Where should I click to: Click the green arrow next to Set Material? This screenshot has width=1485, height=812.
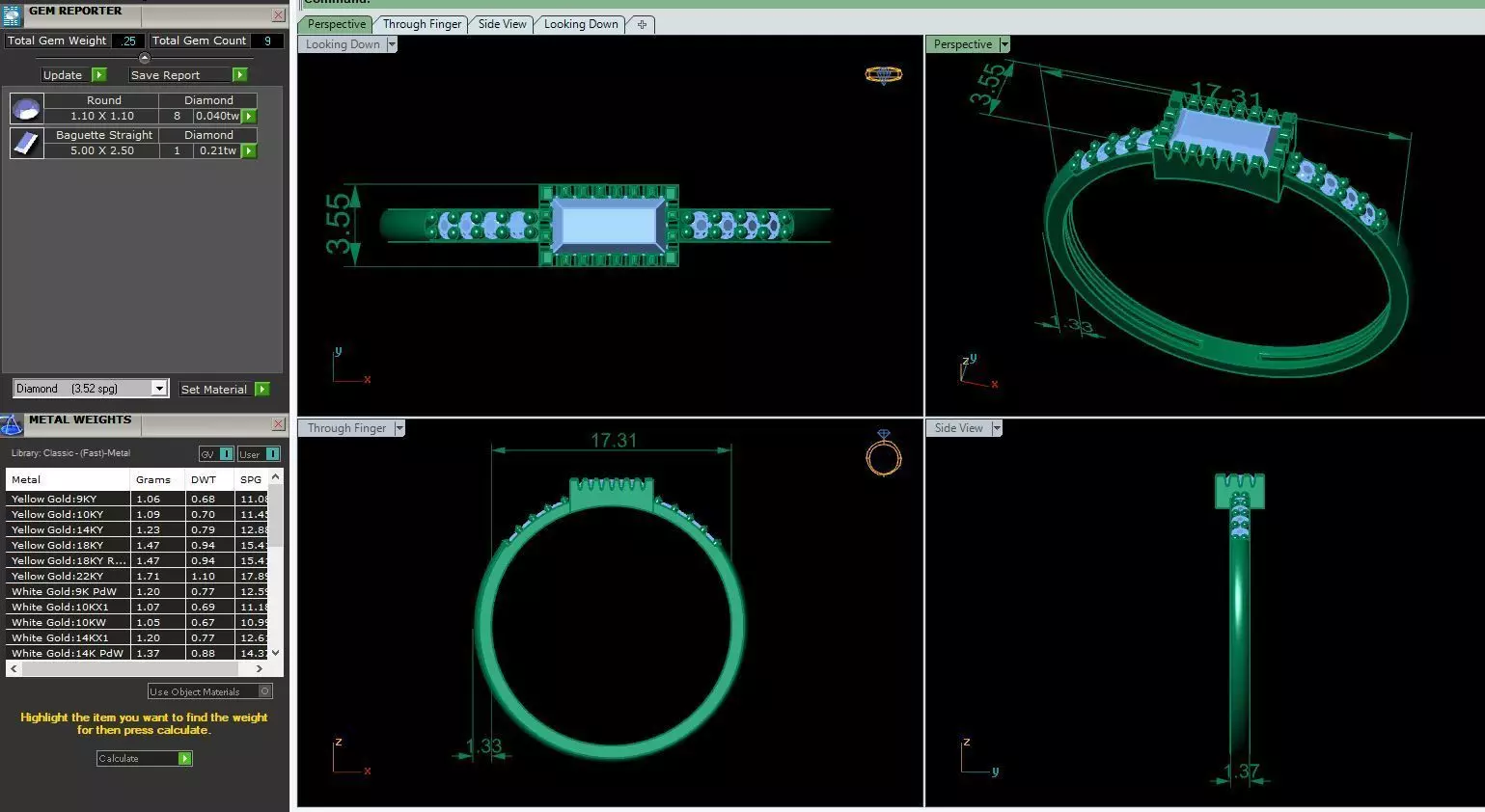click(x=262, y=390)
